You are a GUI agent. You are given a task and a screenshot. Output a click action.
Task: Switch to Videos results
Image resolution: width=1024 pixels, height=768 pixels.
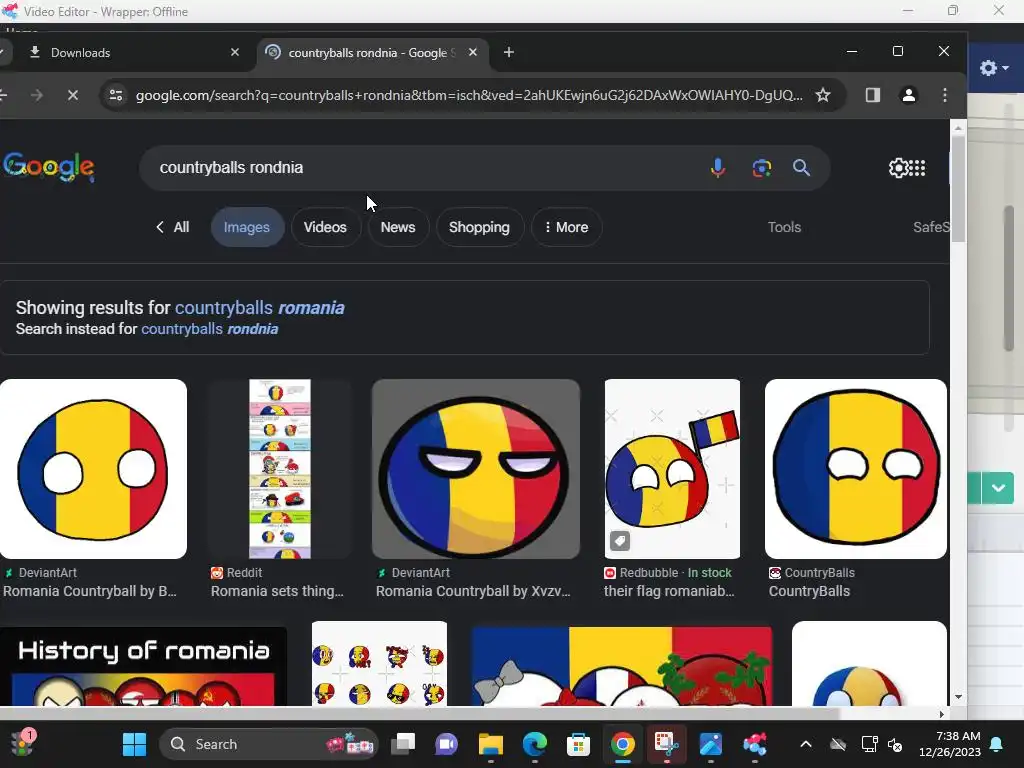(325, 227)
